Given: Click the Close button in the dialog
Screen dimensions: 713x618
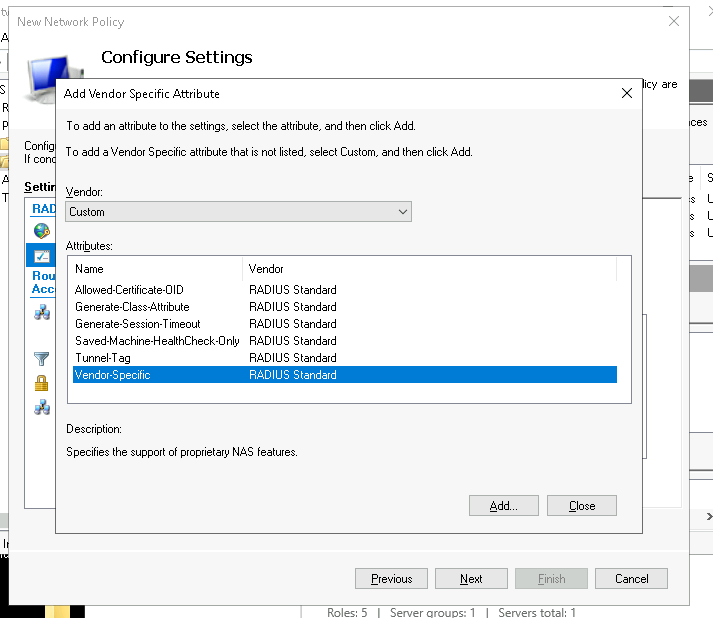Looking at the screenshot, I should (x=581, y=506).
